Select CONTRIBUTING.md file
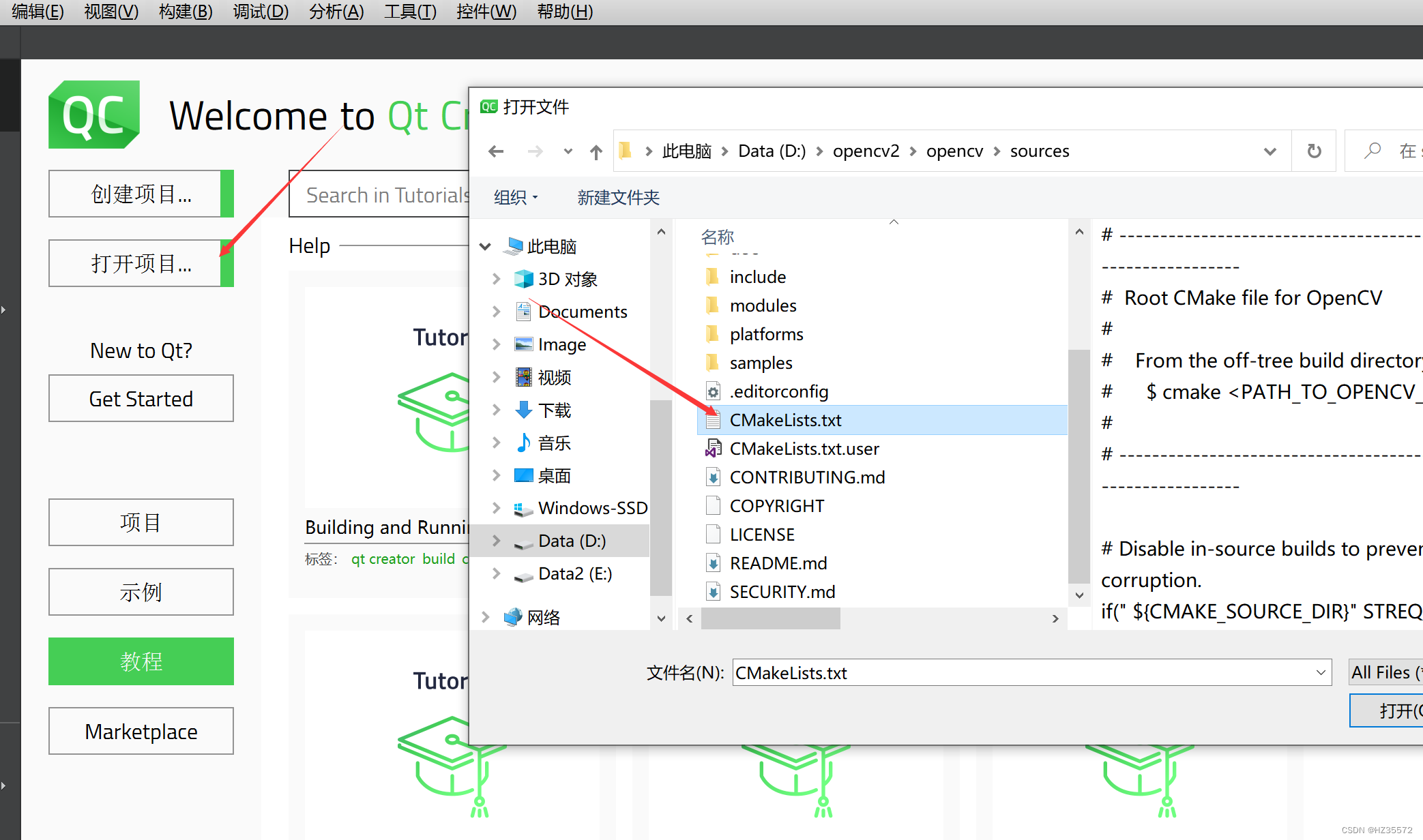Viewport: 1423px width, 840px height. [x=807, y=477]
